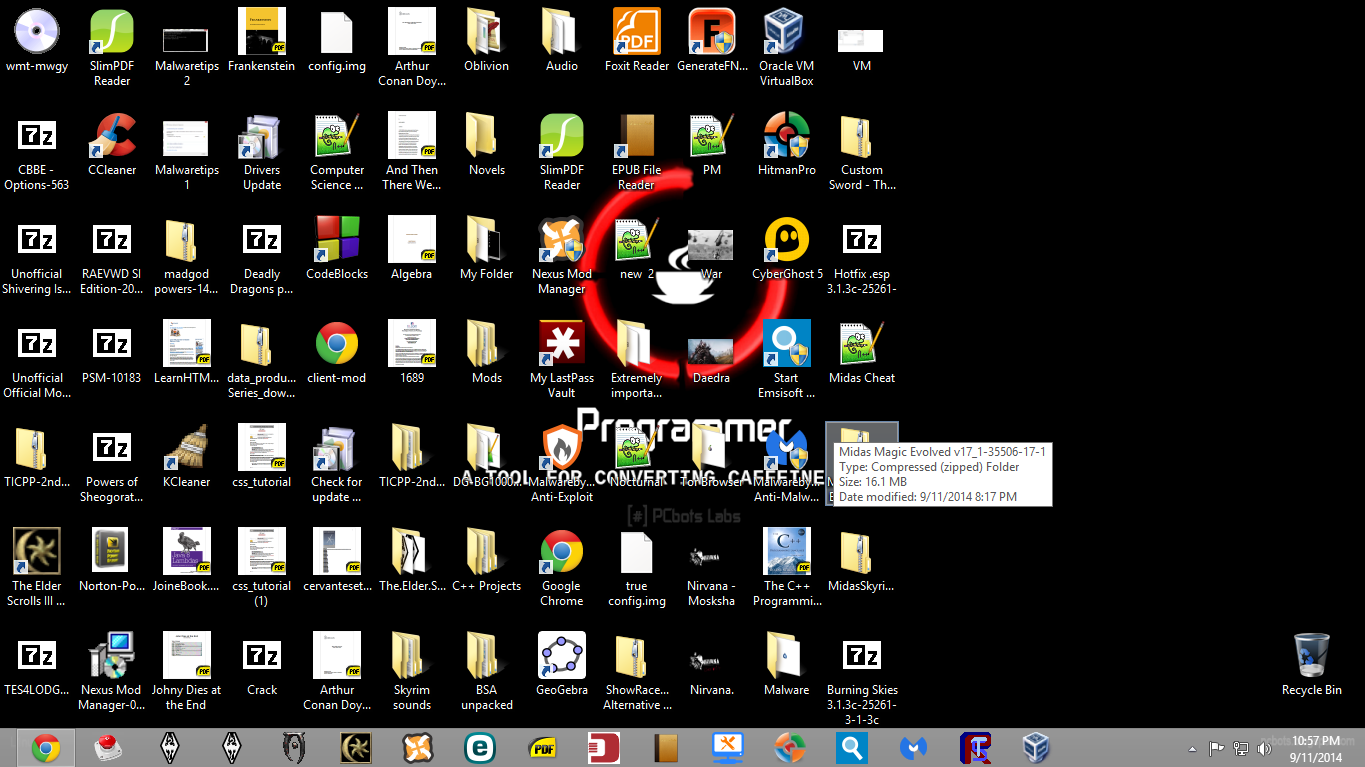This screenshot has width=1365, height=767.
Task: Select the Malwarebytes Anti-Malware desktop shortcut
Action: click(787, 462)
